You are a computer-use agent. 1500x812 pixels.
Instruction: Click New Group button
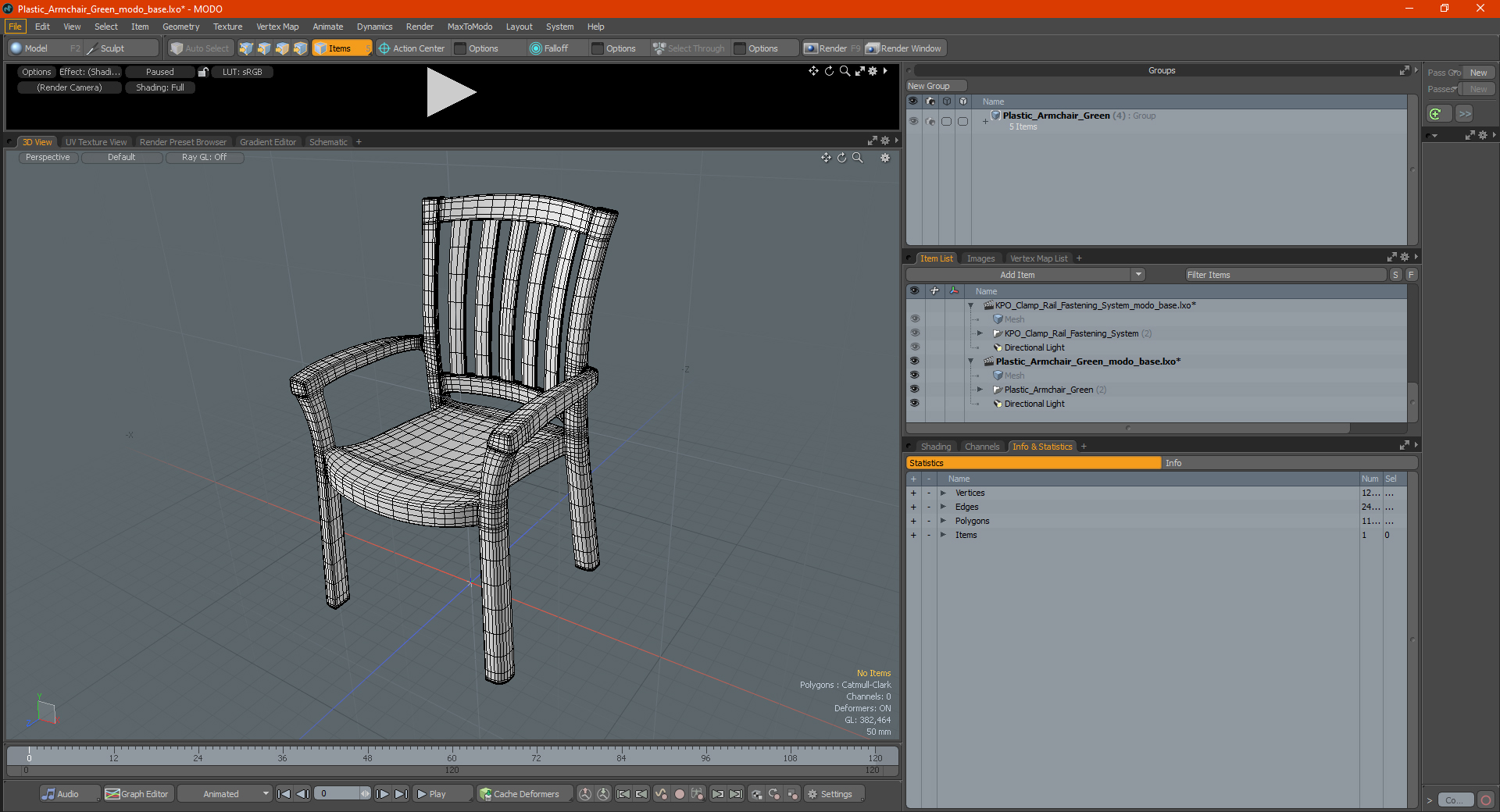[937, 86]
